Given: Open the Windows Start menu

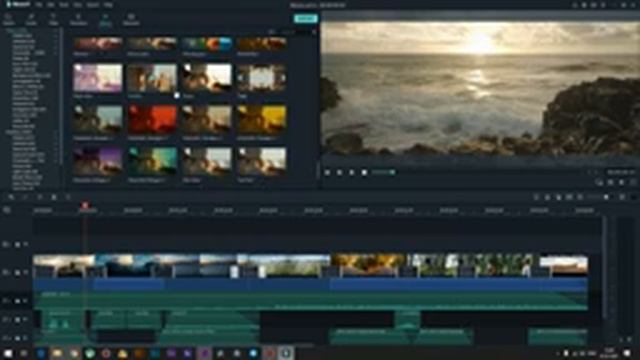Looking at the screenshot, I should click(8, 353).
